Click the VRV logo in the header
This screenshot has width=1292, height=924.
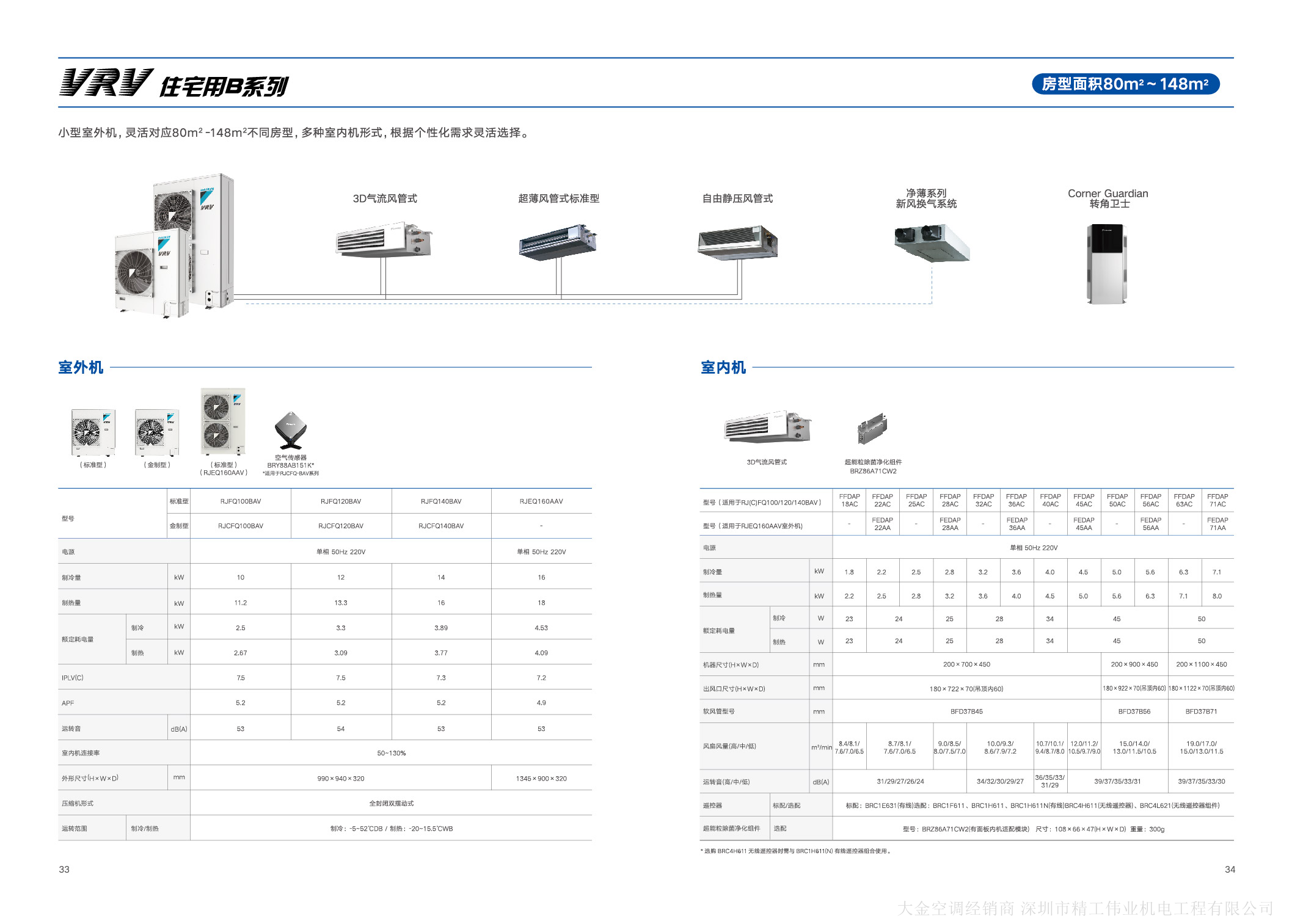[106, 82]
